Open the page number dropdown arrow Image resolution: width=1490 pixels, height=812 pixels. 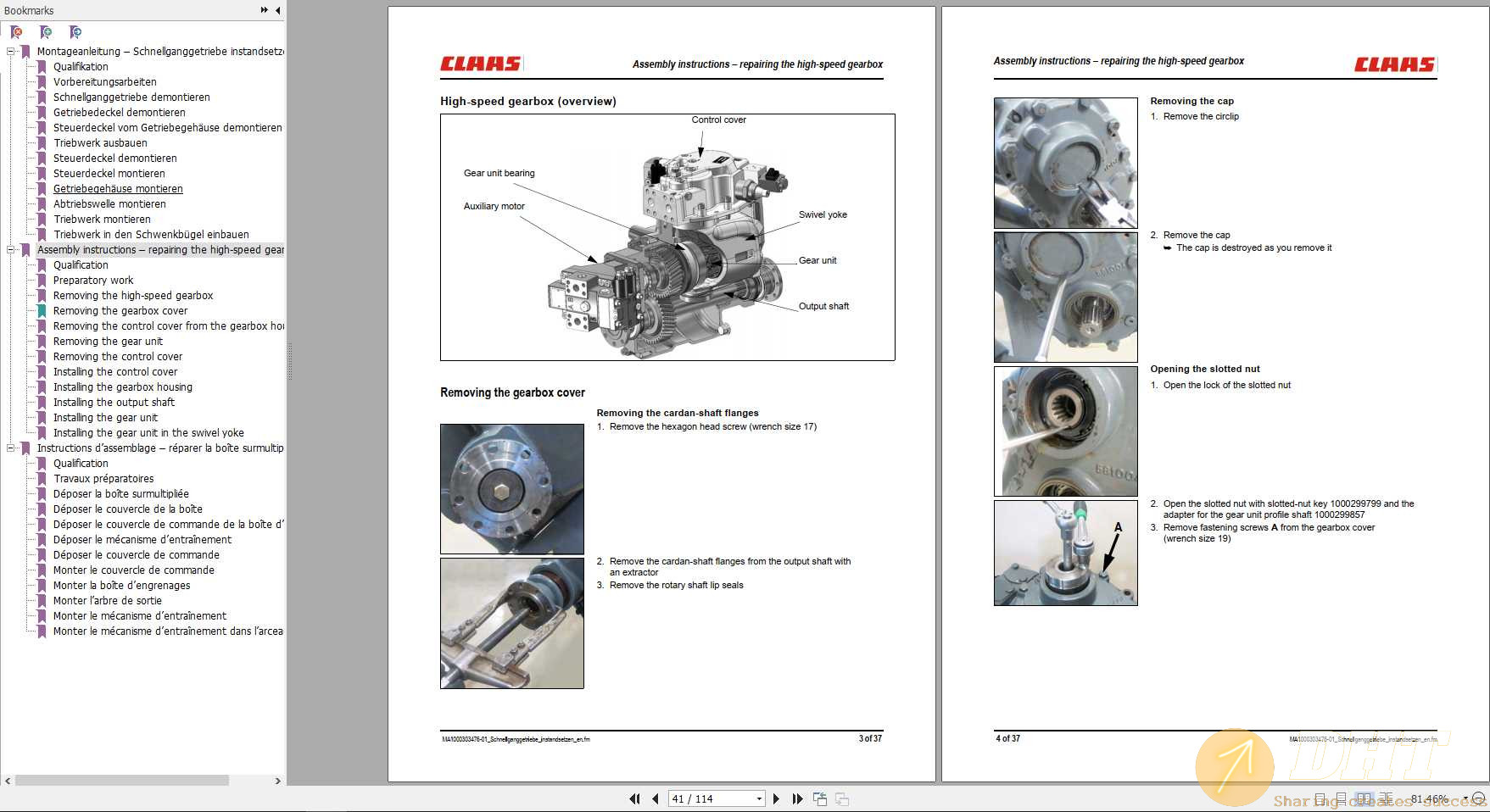coord(759,798)
